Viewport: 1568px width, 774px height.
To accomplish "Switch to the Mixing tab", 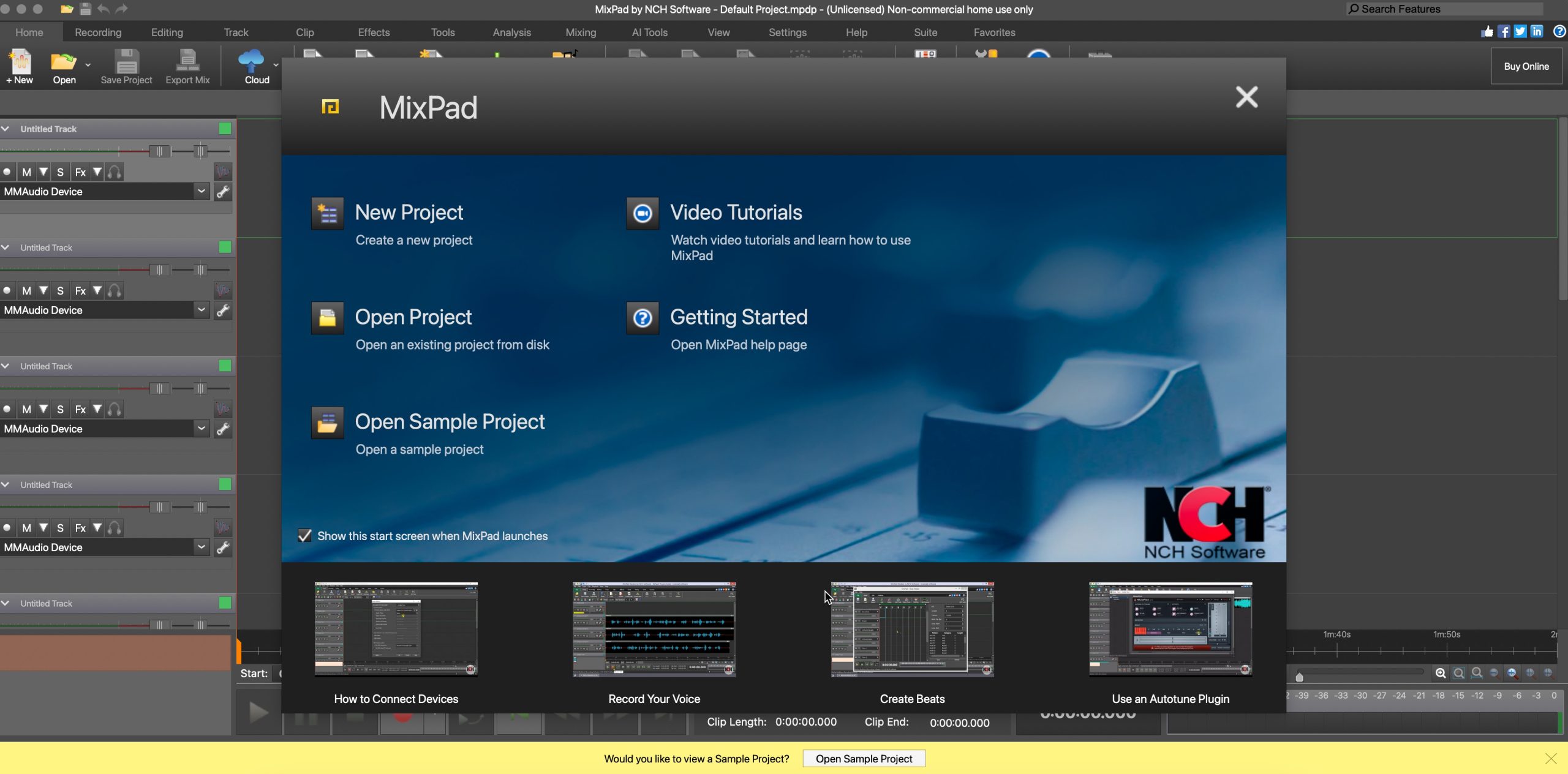I will [581, 32].
